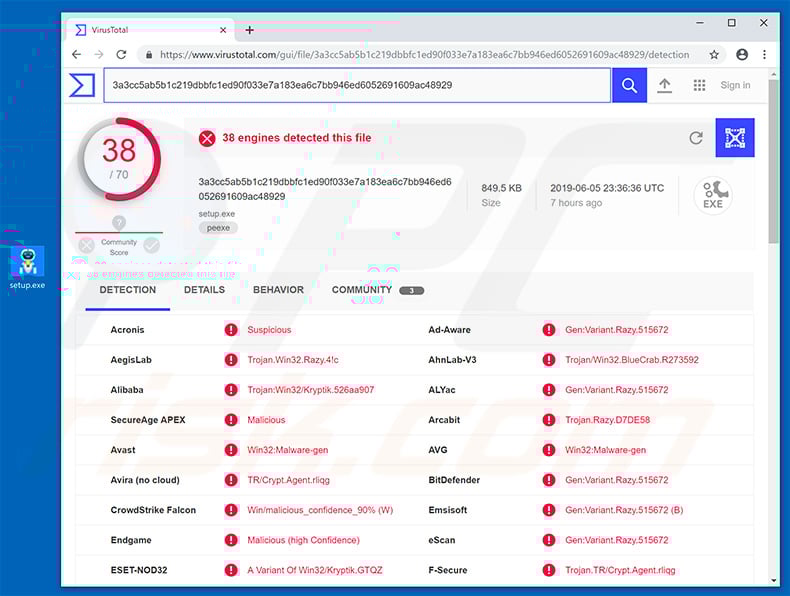Click the Acronis detection alert icon
The width and height of the screenshot is (790, 596).
click(231, 330)
